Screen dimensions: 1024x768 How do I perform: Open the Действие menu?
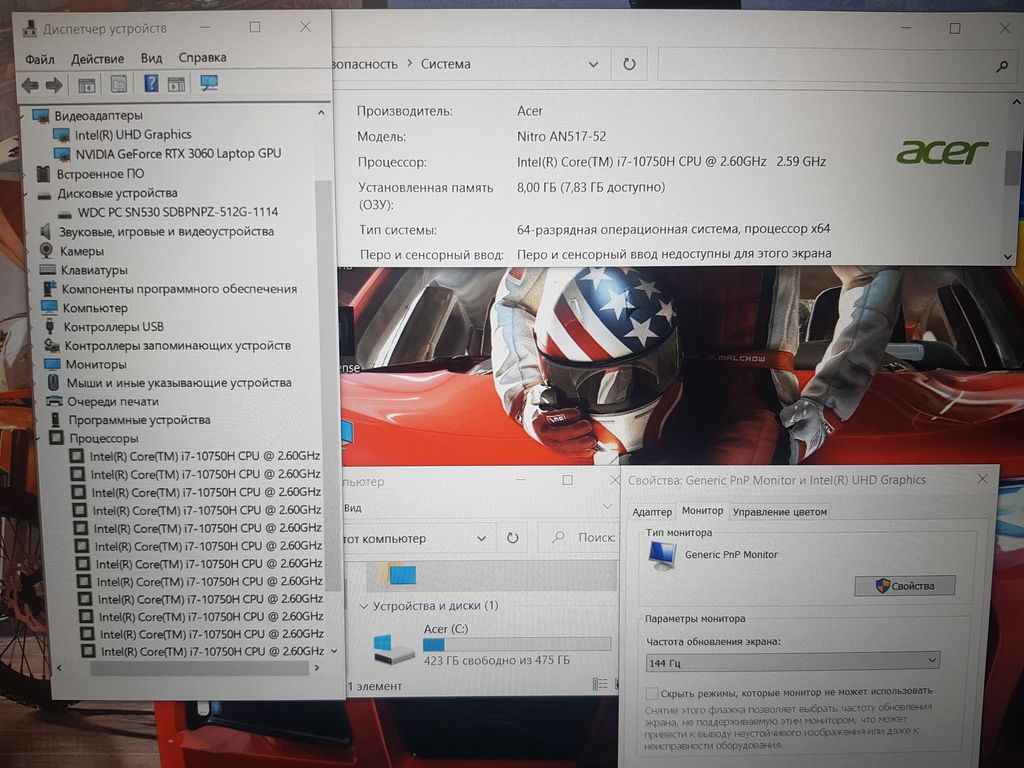coord(97,58)
